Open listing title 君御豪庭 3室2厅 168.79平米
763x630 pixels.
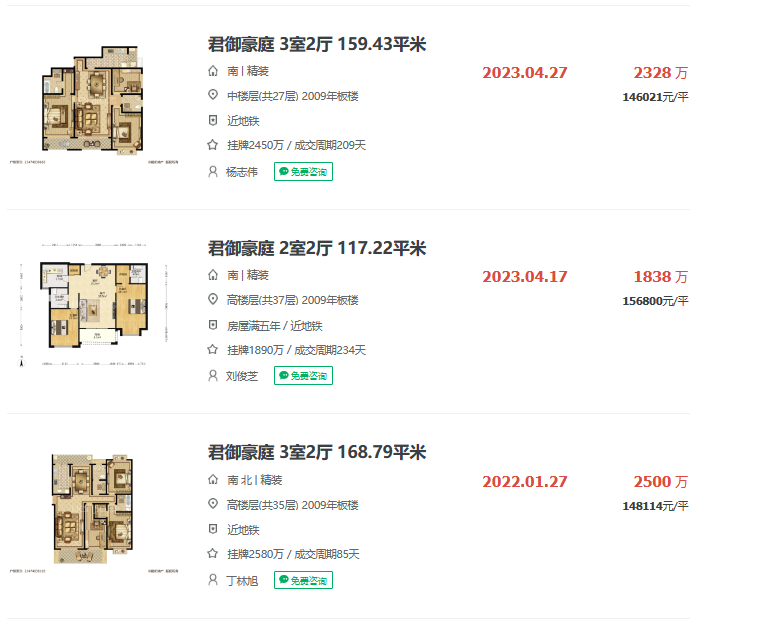316,453
